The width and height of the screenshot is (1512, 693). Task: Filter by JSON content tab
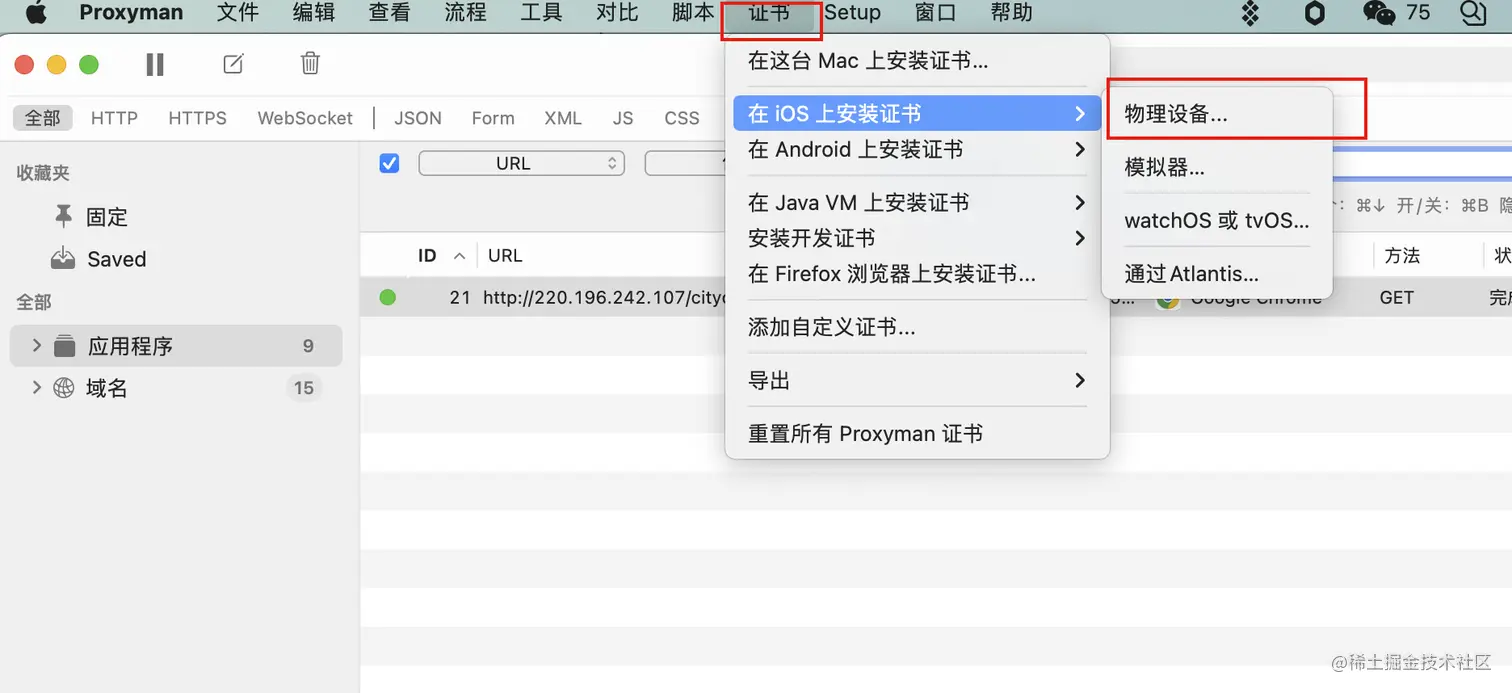[418, 118]
